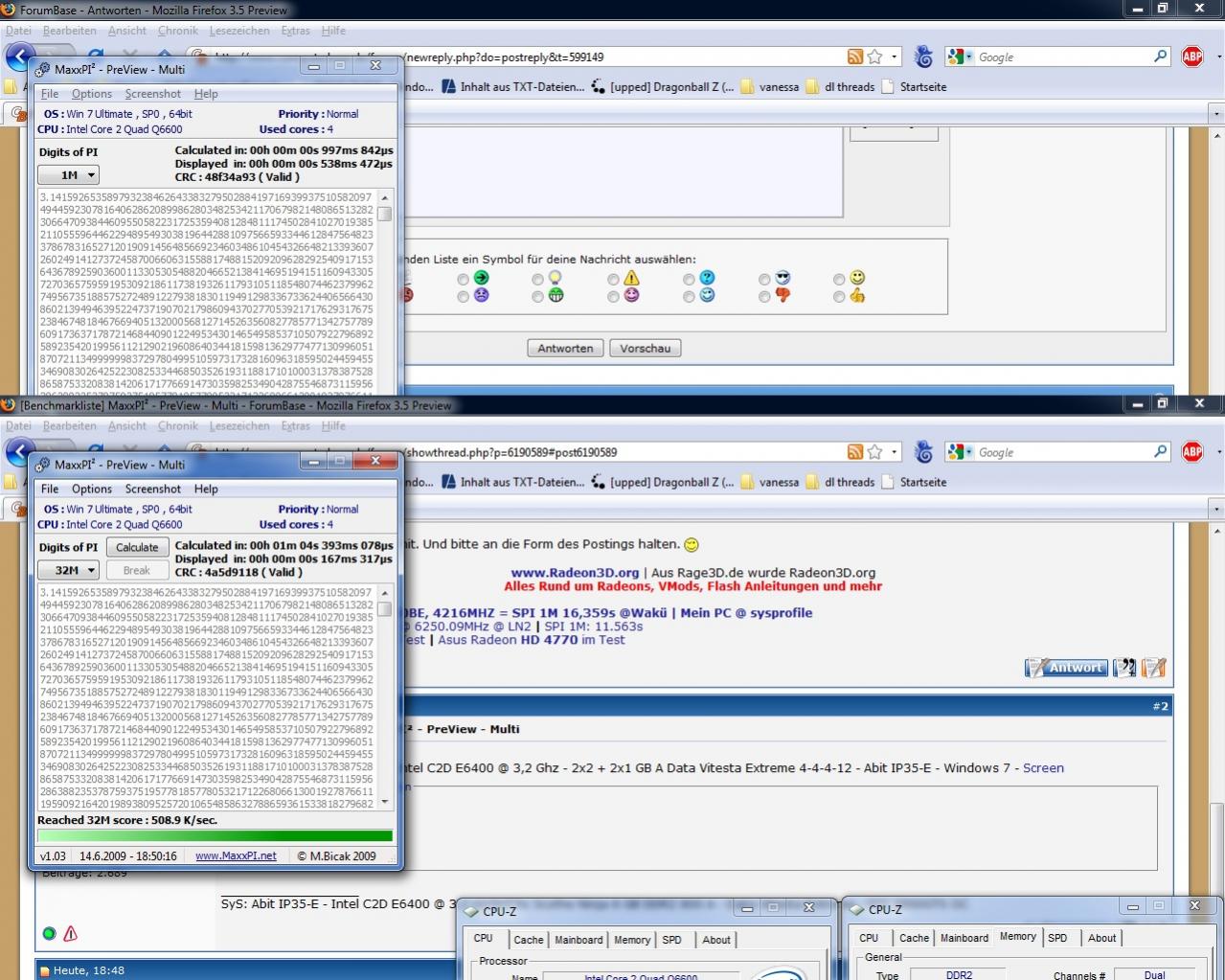Viewport: 1225px width, 980px height.
Task: Open Adblock Plus icon in top Firefox window
Action: [x=1192, y=57]
